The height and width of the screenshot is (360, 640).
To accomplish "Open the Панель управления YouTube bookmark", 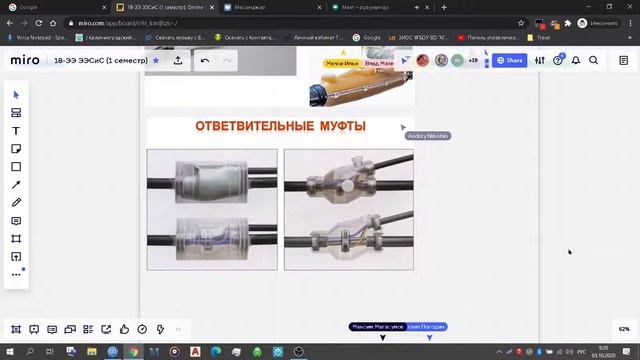I will pyautogui.click(x=488, y=38).
